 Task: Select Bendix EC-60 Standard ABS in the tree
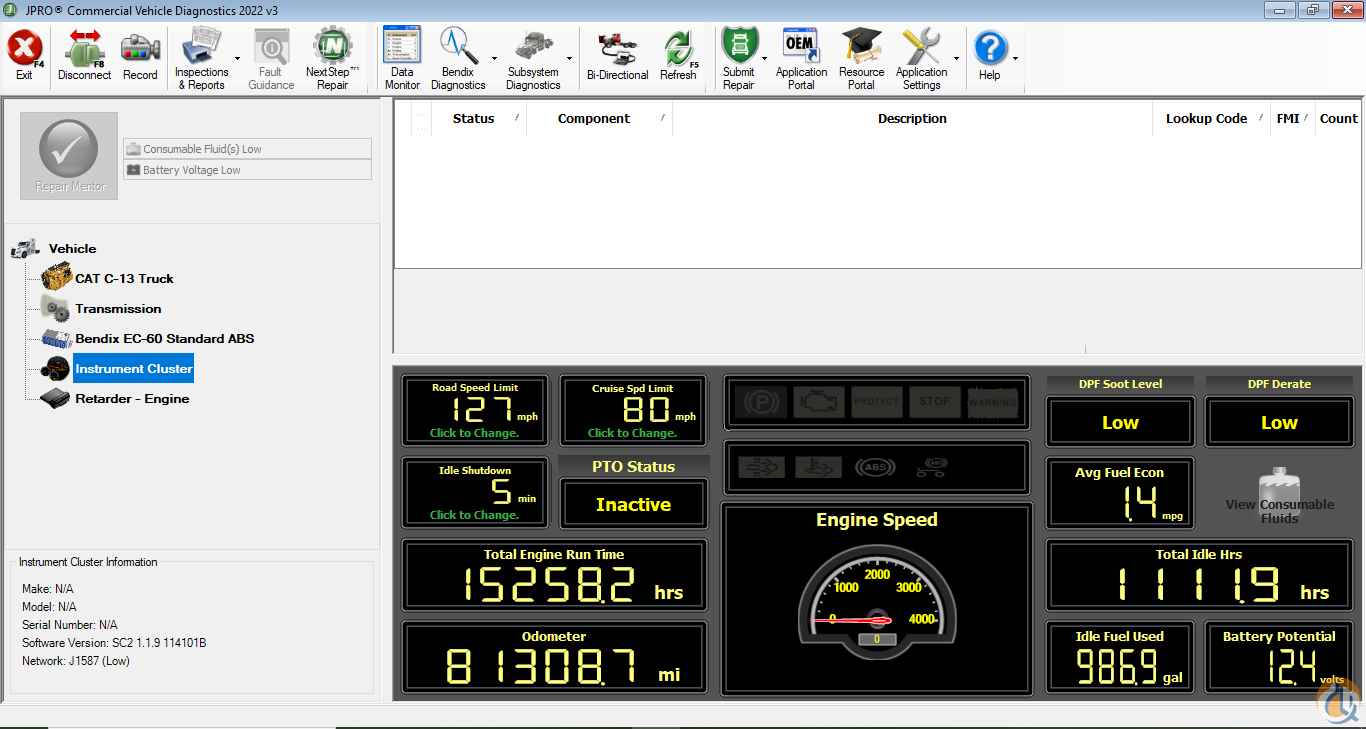164,339
